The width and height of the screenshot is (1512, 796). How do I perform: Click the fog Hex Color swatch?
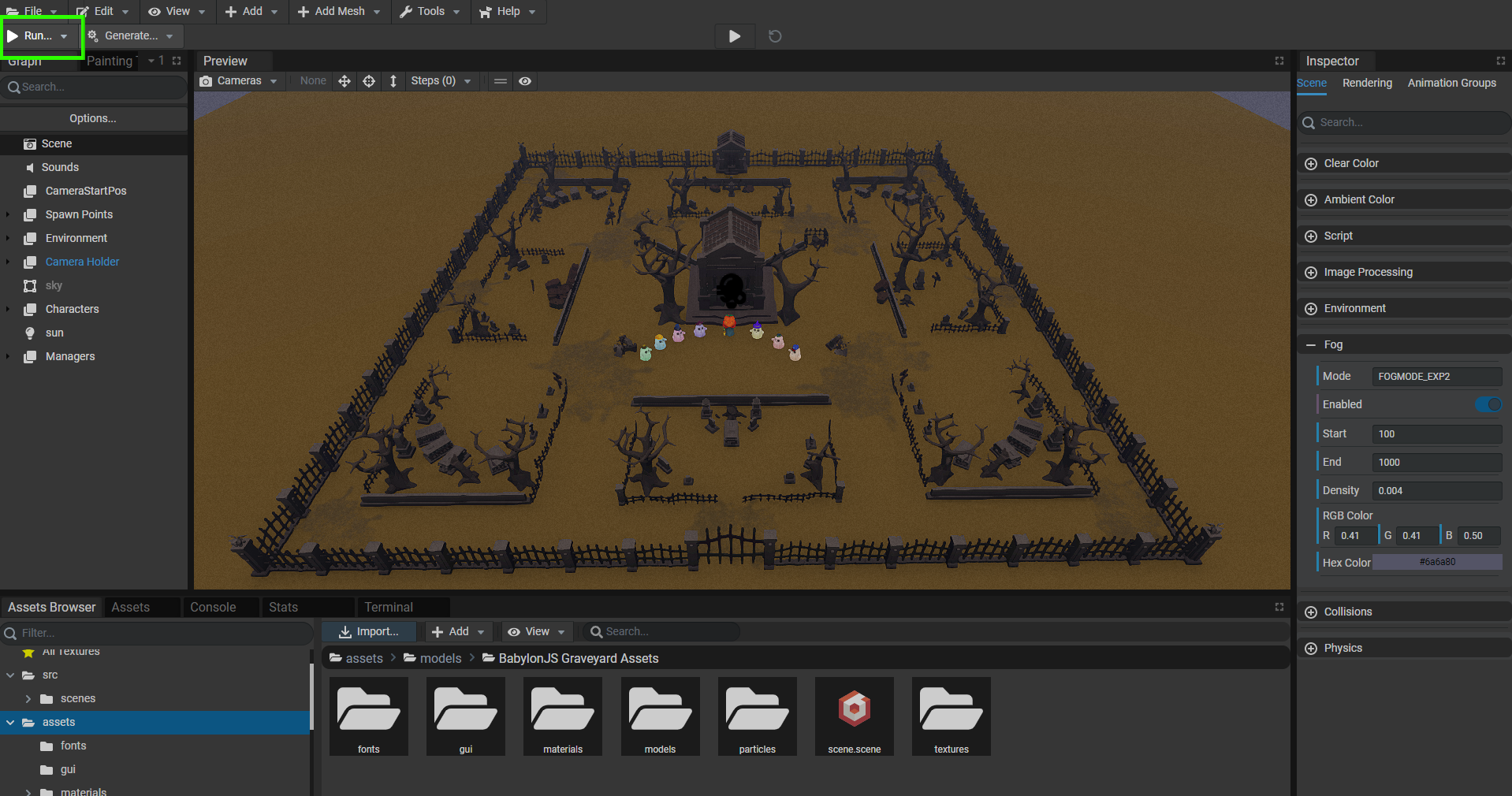coord(1436,562)
